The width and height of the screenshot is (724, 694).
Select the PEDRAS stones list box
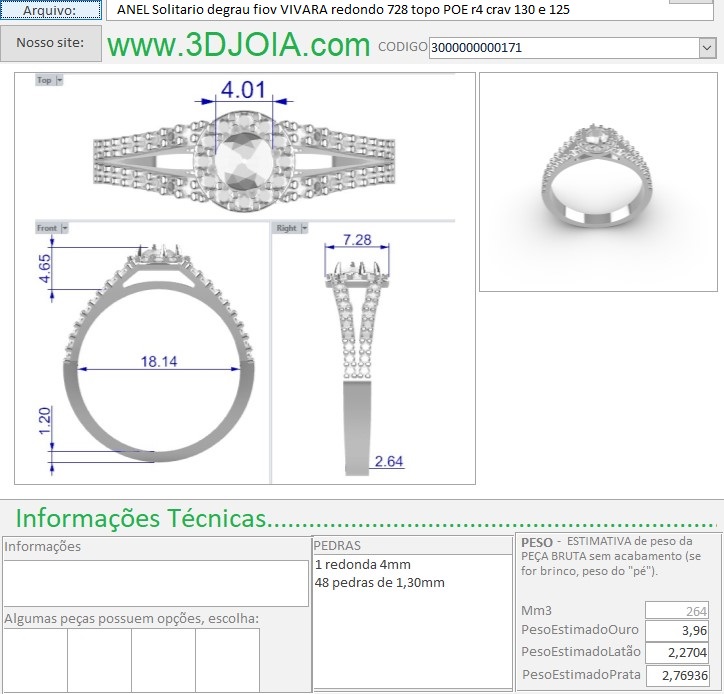coord(412,620)
